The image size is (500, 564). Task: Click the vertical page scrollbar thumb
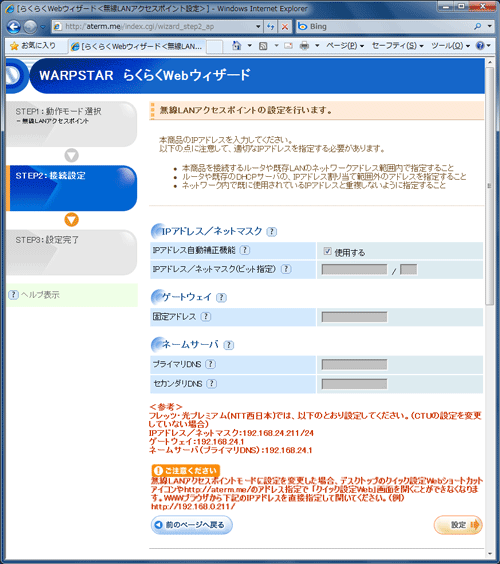[490, 185]
